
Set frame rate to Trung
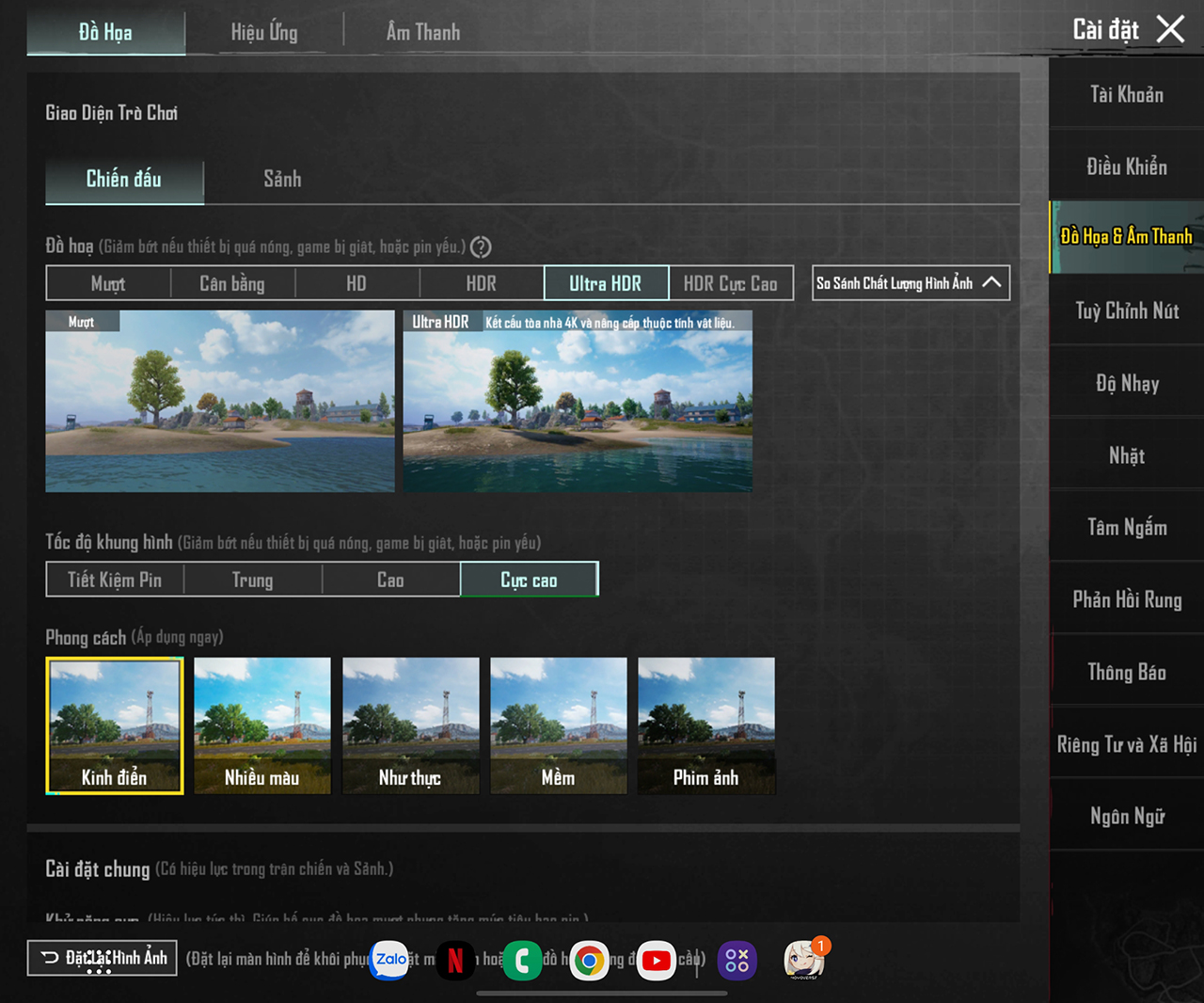point(253,580)
